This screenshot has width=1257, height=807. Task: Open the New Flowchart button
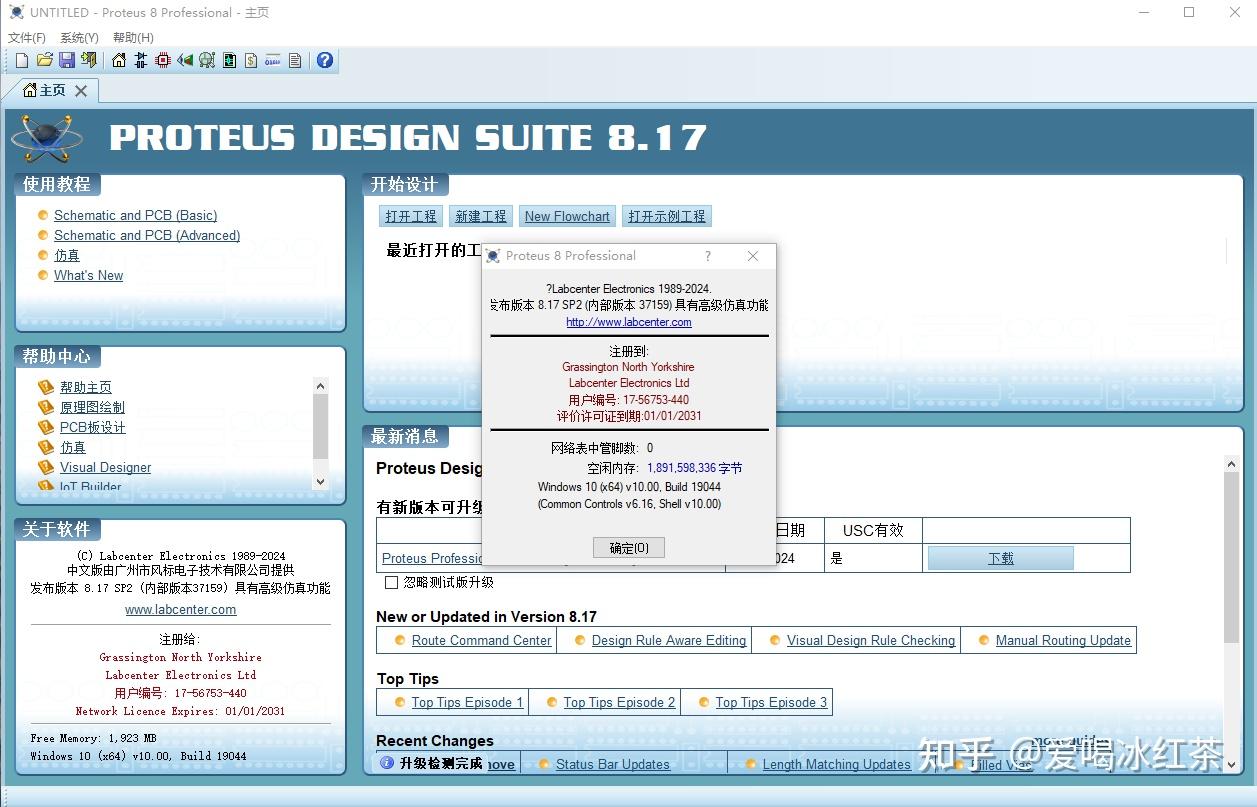[x=566, y=215]
